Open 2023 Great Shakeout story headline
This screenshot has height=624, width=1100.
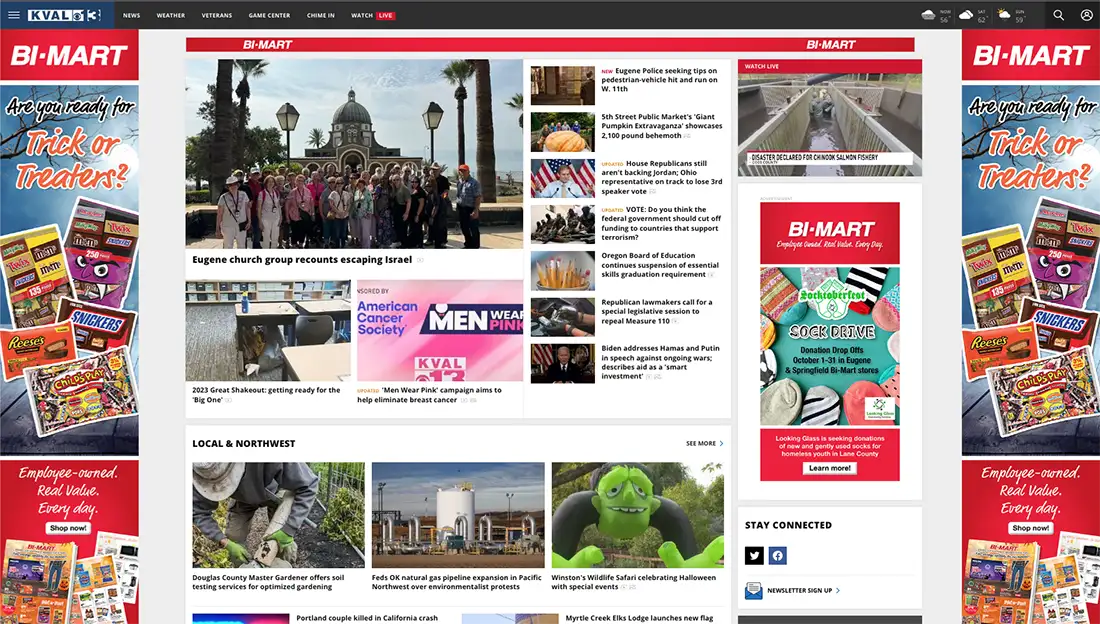(x=267, y=395)
